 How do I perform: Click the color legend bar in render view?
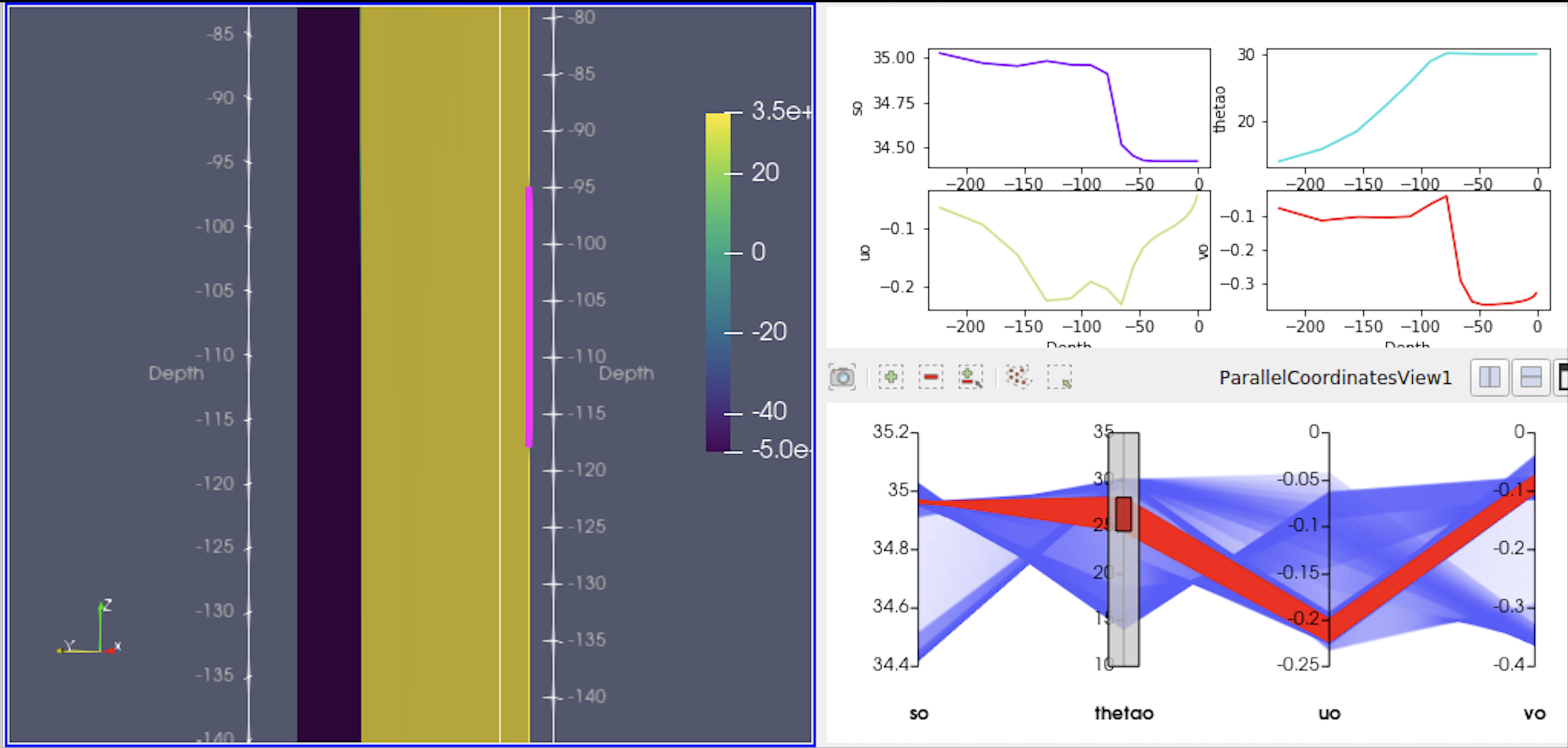[718, 282]
